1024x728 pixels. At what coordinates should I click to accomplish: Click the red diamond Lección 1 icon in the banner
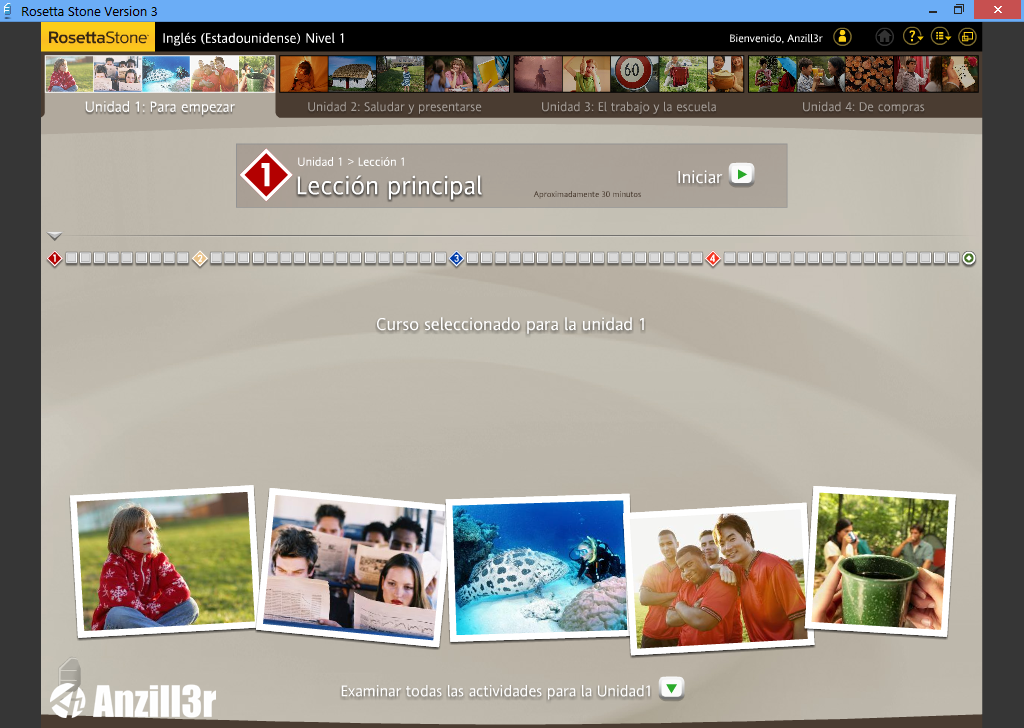coord(266,175)
